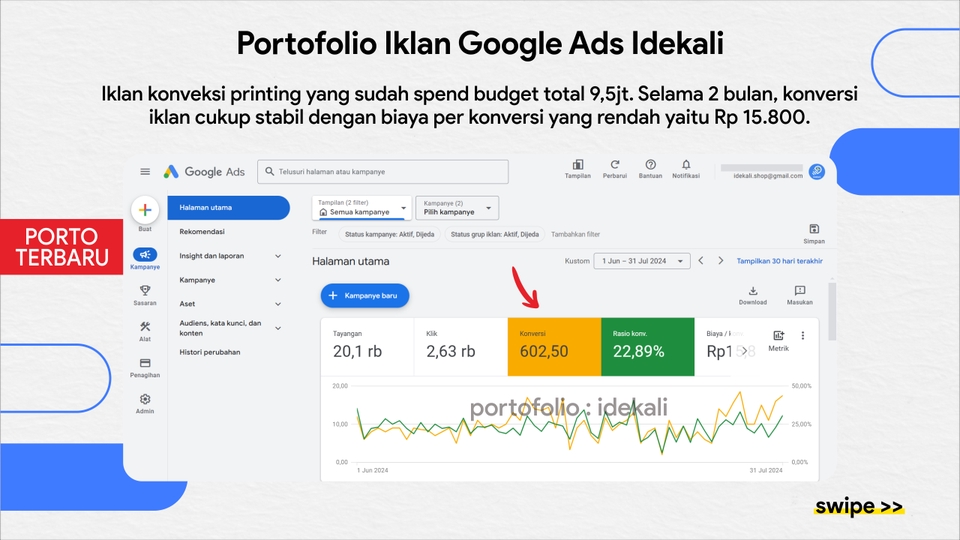Image resolution: width=960 pixels, height=540 pixels.
Task: Go to next date range arrow
Action: [x=721, y=261]
